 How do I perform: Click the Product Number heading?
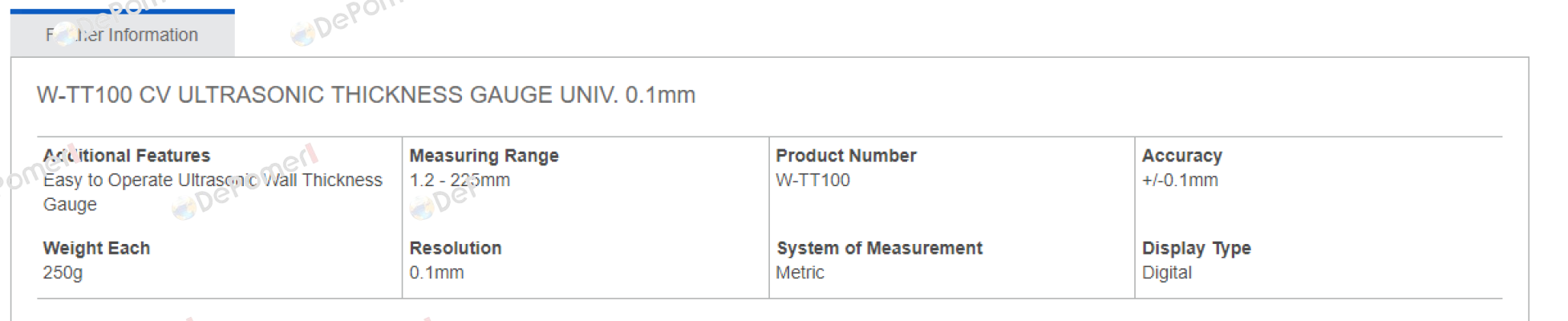click(x=845, y=156)
